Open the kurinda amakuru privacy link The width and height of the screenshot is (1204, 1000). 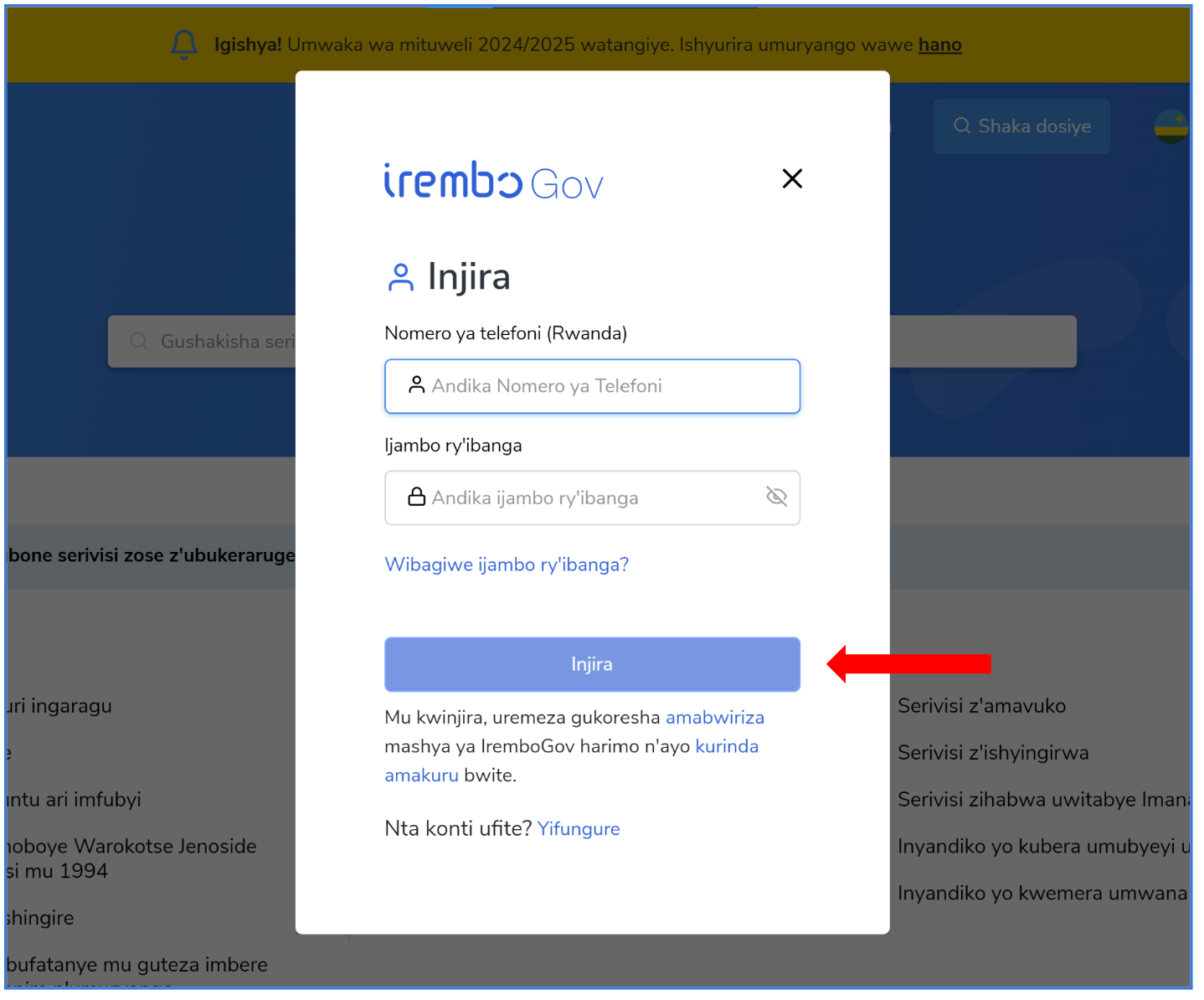point(727,746)
